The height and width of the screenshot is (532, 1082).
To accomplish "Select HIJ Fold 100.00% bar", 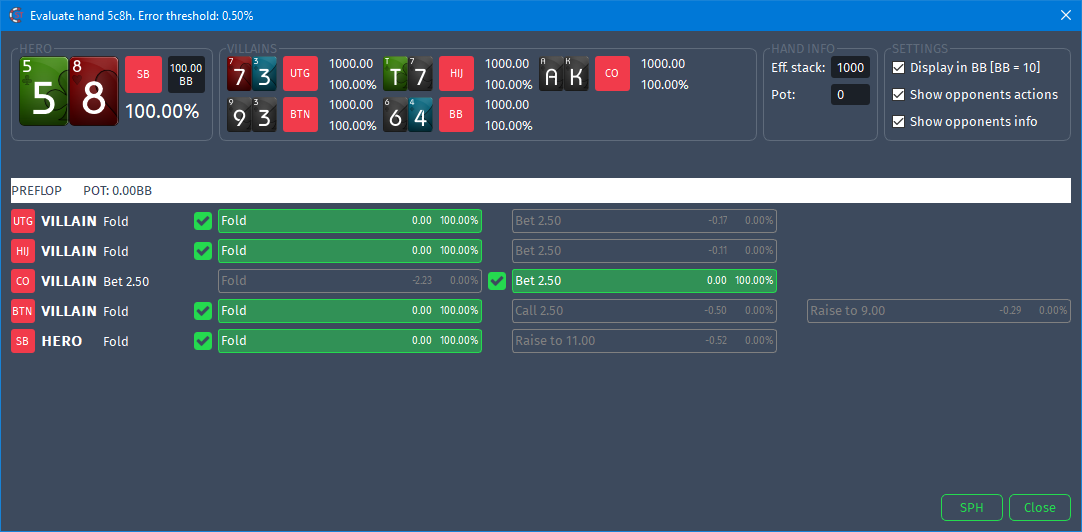I will (350, 250).
